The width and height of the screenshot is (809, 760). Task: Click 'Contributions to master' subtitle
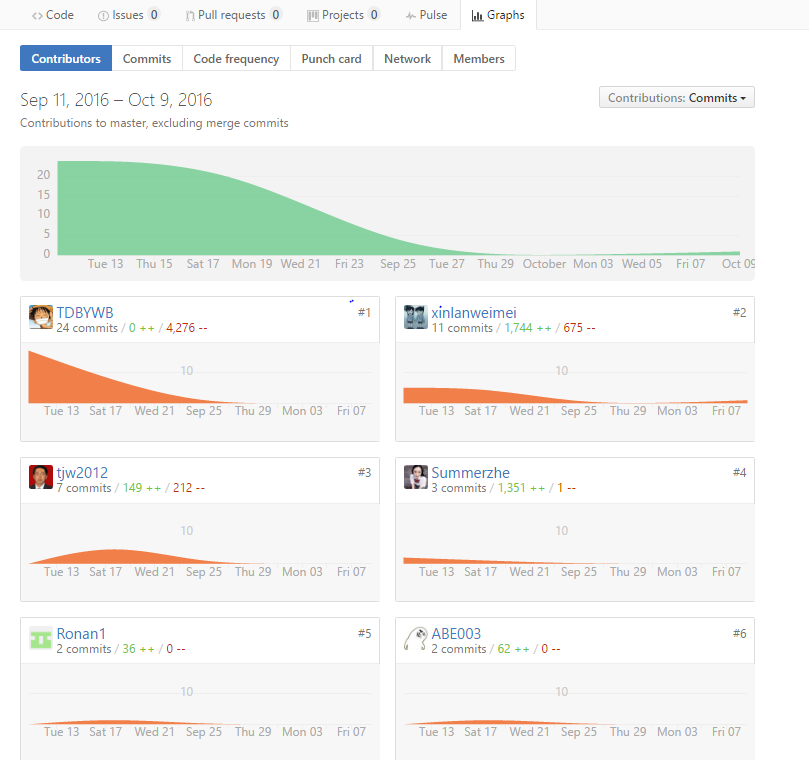[x=154, y=123]
